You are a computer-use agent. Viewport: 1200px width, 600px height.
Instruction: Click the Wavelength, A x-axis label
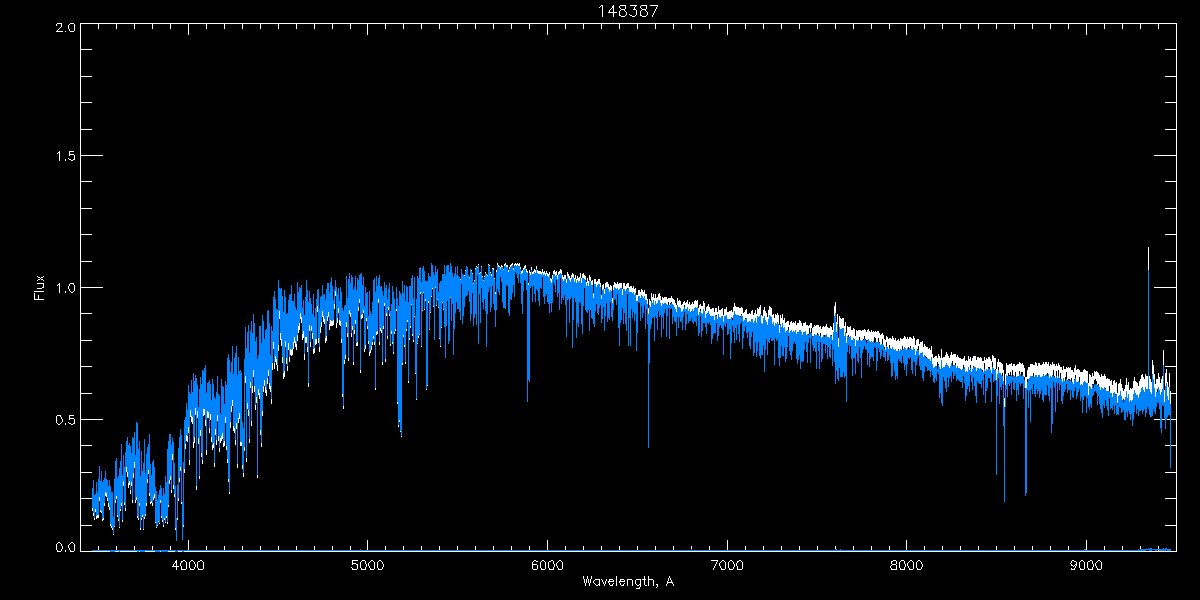click(x=627, y=581)
